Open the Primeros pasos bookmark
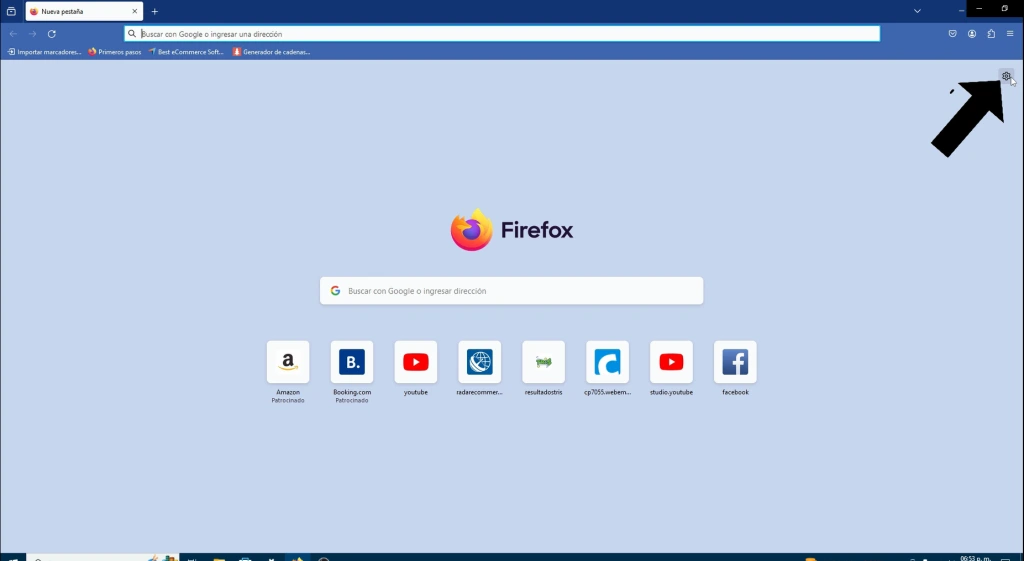Image resolution: width=1024 pixels, height=561 pixels. (x=114, y=52)
